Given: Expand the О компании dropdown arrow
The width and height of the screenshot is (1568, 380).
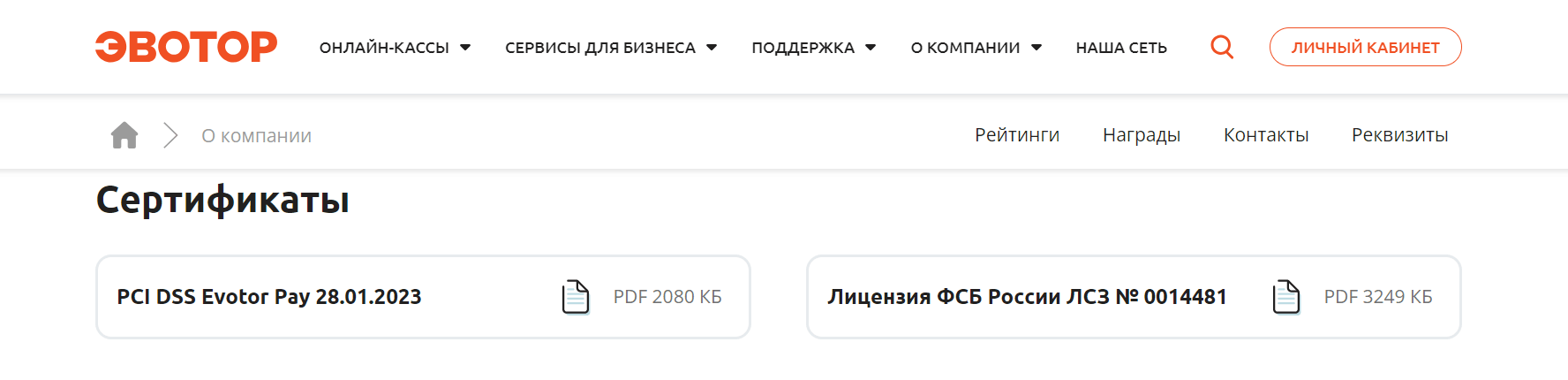Looking at the screenshot, I should 1037,48.
